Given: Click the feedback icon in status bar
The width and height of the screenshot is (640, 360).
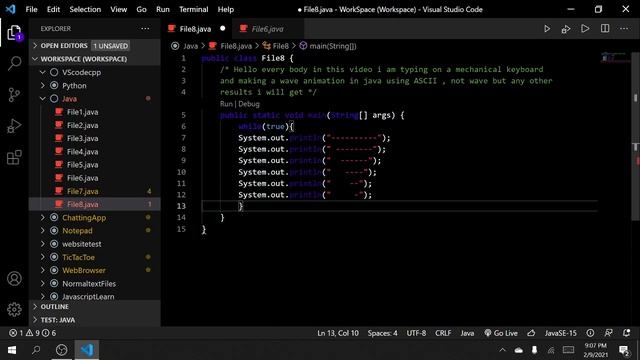Looking at the screenshot, I should 608,333.
